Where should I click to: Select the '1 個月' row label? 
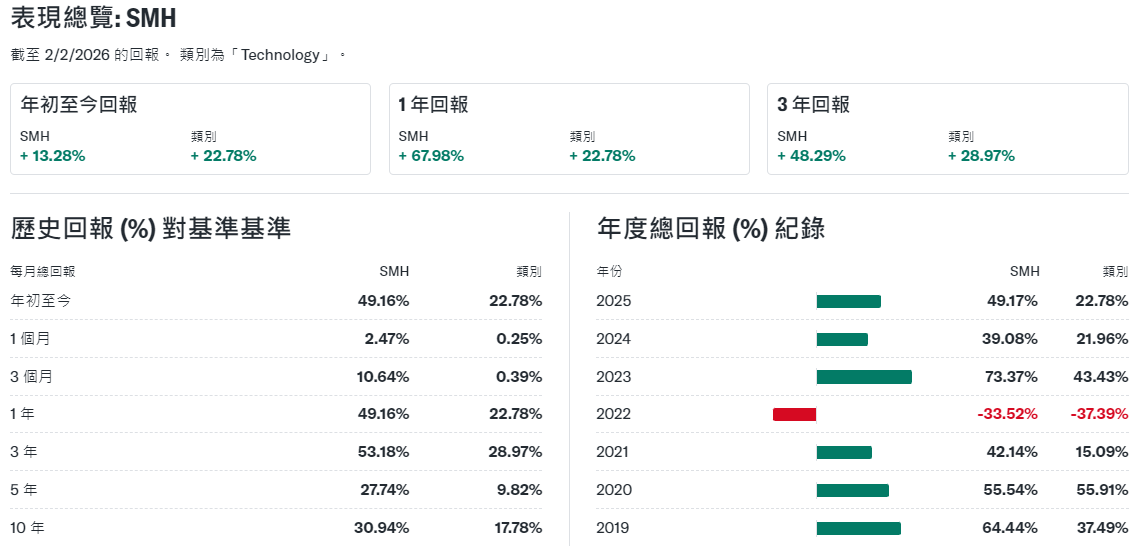pos(31,339)
